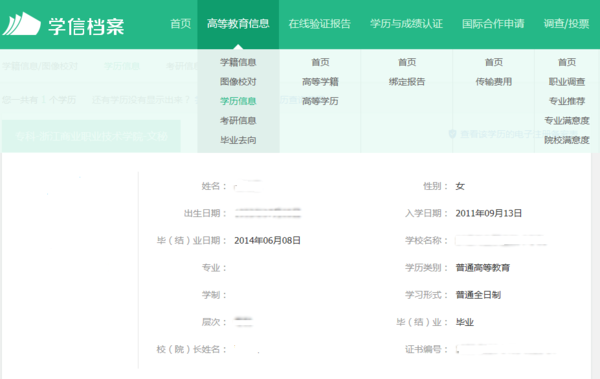Click the 普通高等教育 value
The width and height of the screenshot is (600, 379).
pos(483,268)
